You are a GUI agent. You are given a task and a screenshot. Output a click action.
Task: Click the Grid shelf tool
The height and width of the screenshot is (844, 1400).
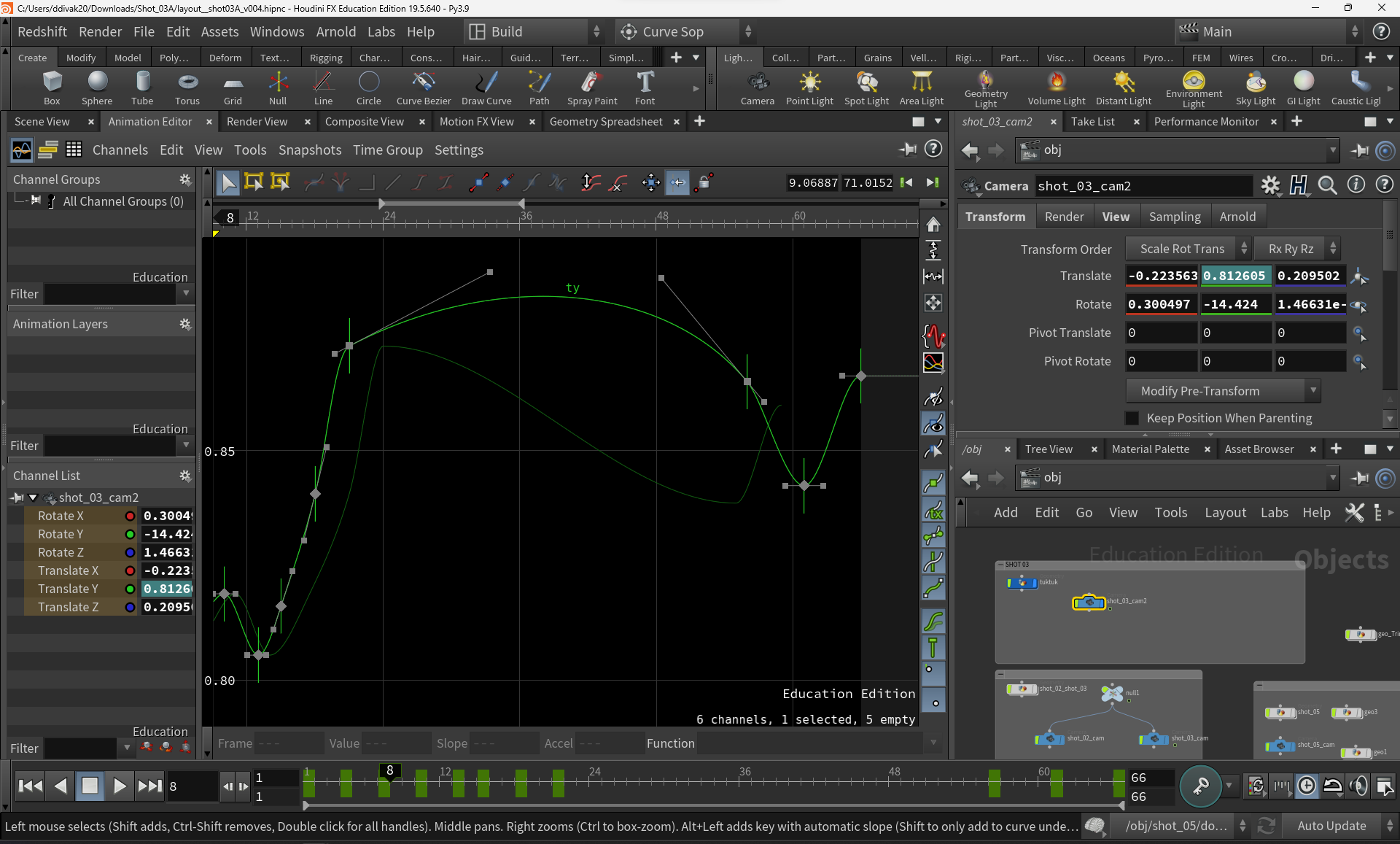pos(233,88)
